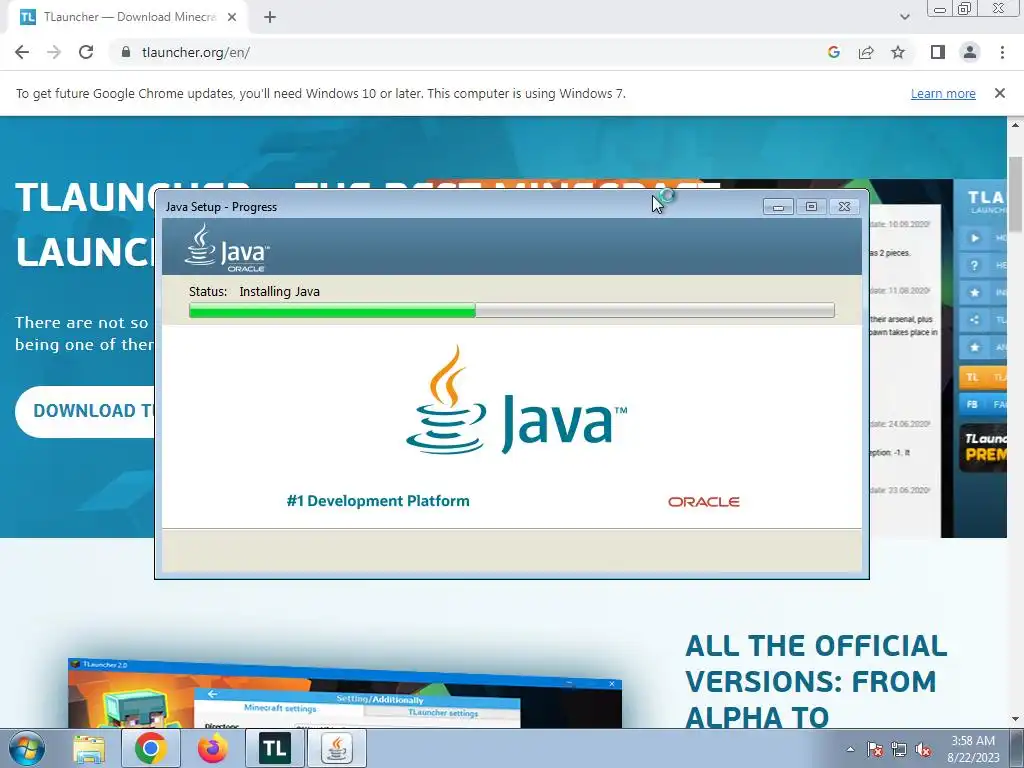Close the Java Setup window

click(x=844, y=206)
